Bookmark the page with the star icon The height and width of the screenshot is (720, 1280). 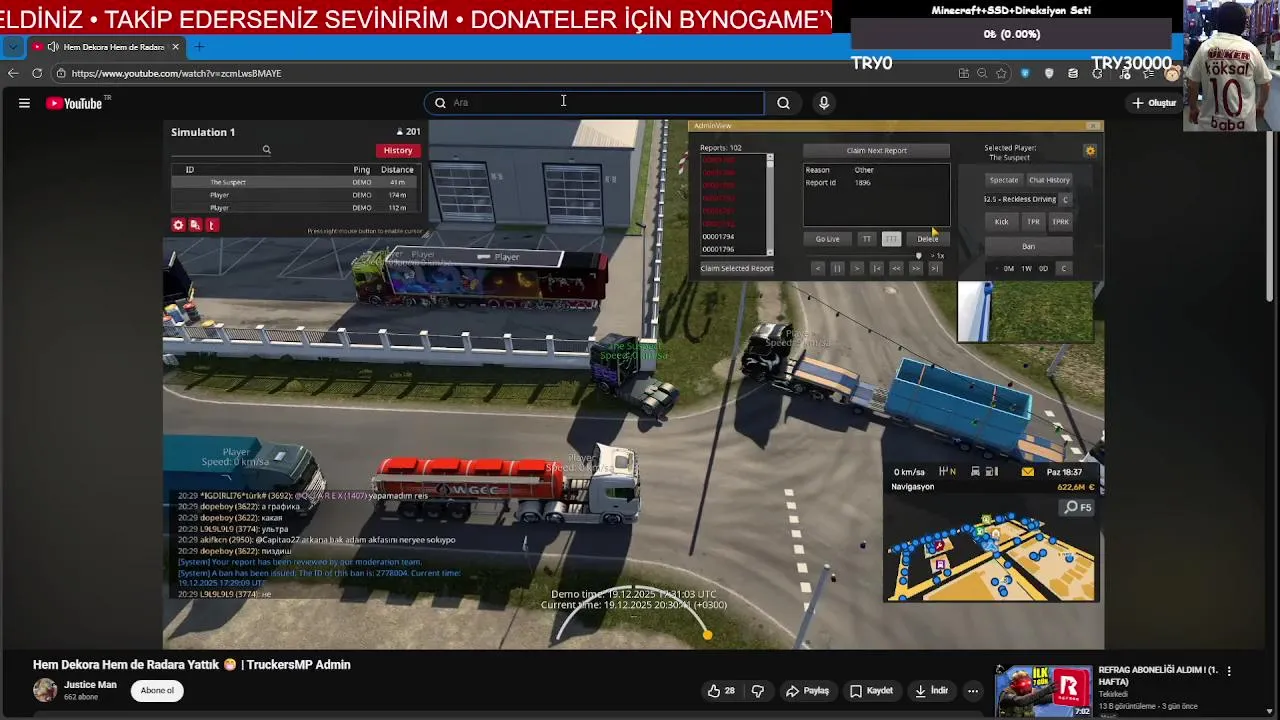coord(1001,73)
